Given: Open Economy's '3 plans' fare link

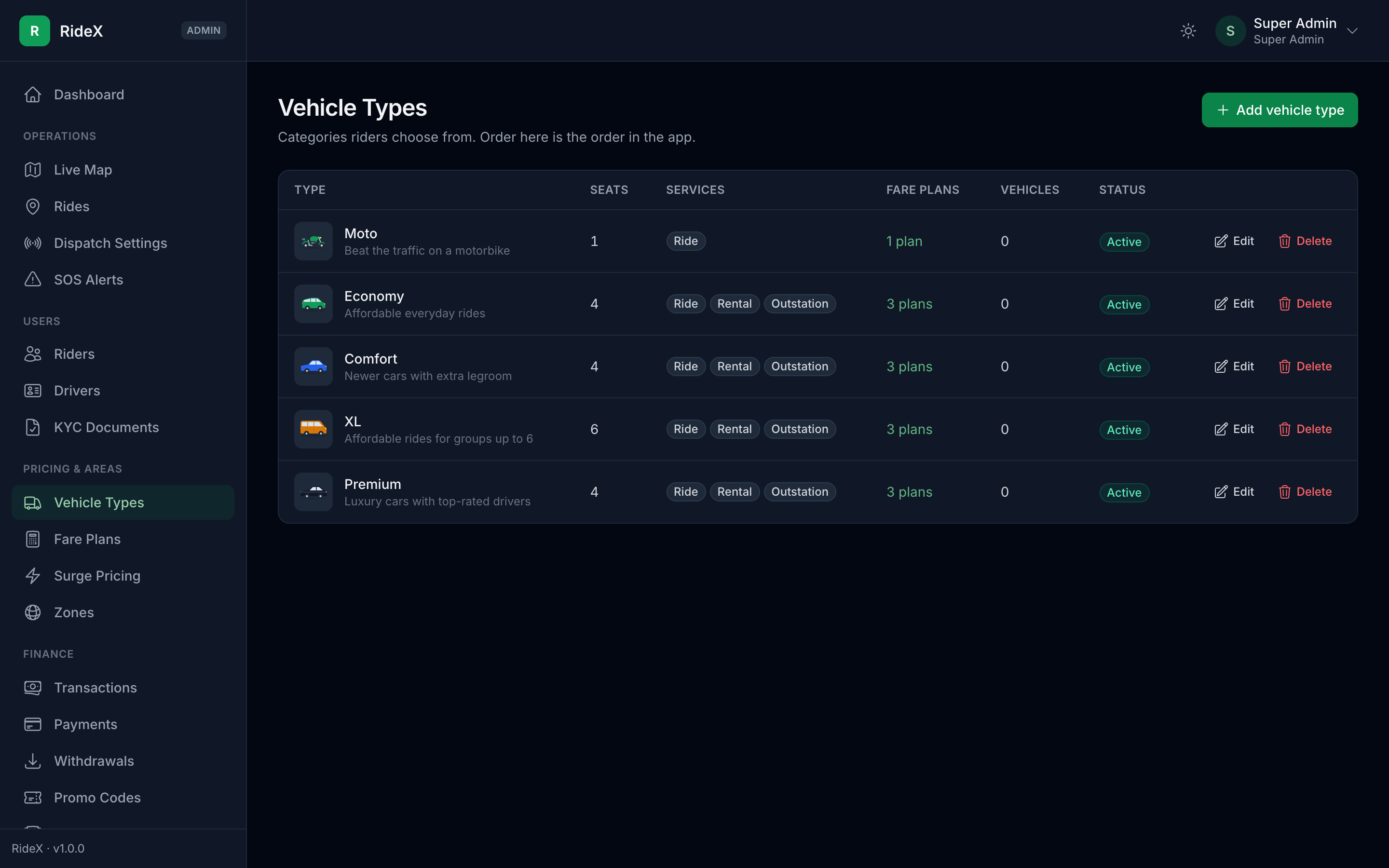Looking at the screenshot, I should (x=909, y=304).
